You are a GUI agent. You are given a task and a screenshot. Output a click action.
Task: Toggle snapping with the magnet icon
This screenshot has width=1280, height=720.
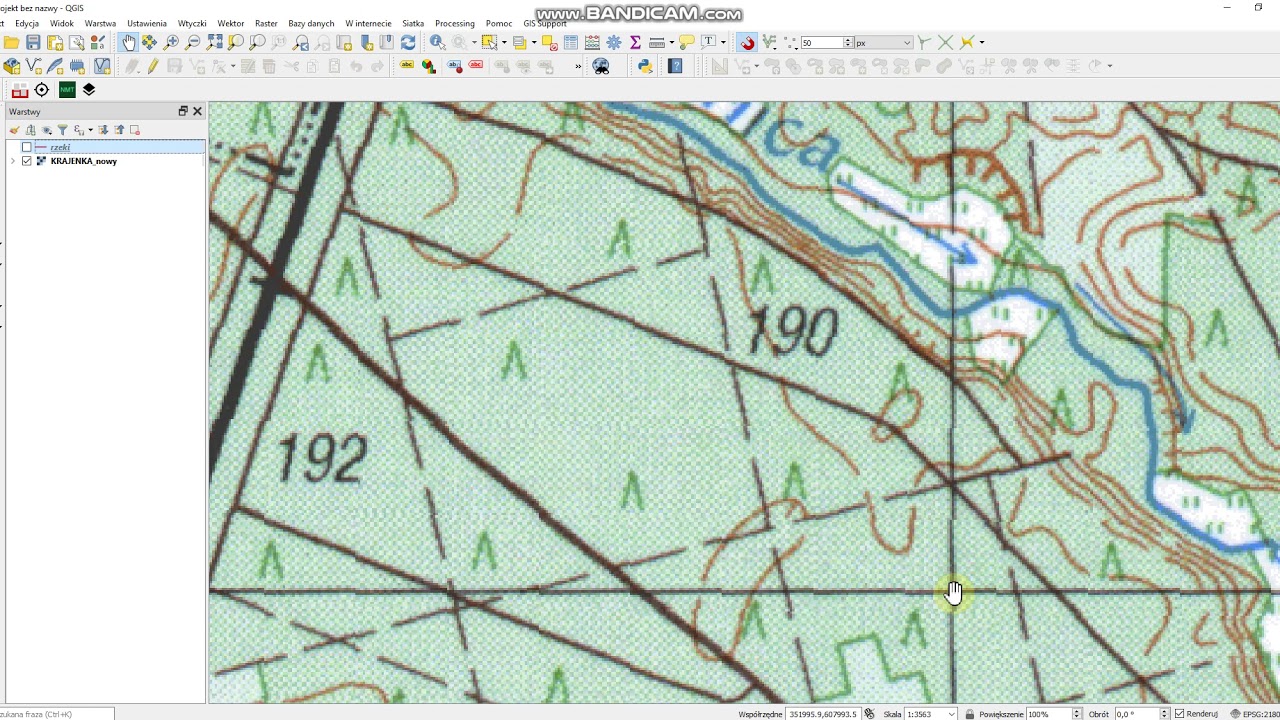748,42
